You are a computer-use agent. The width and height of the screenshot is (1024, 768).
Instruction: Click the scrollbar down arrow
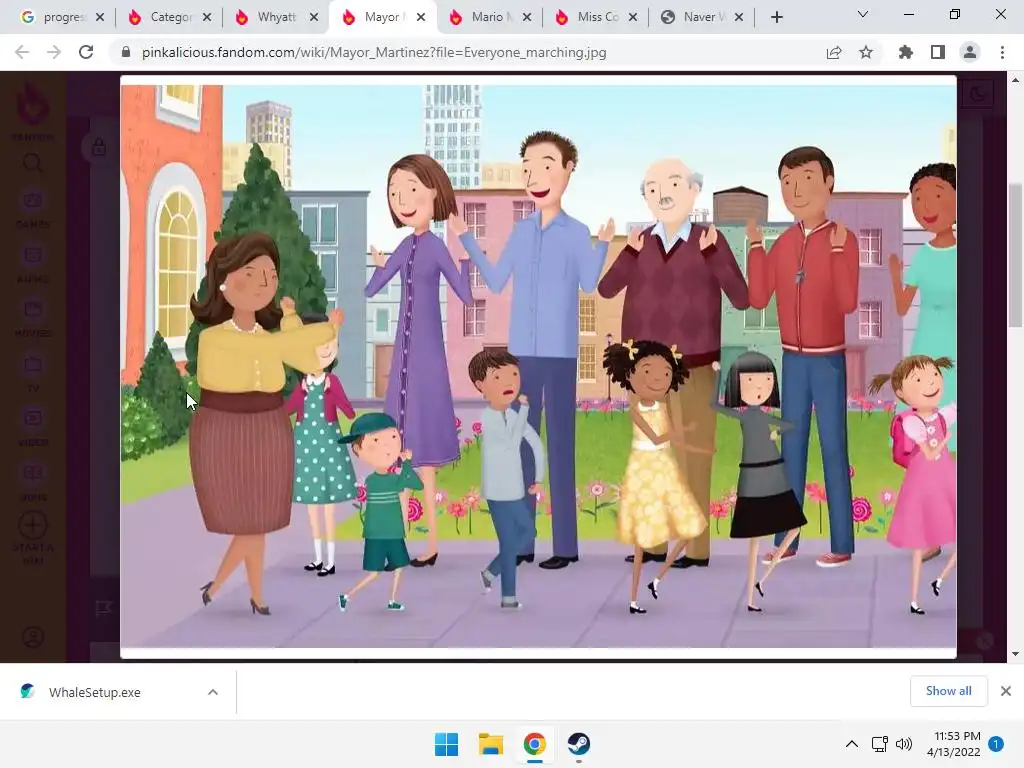point(1015,654)
